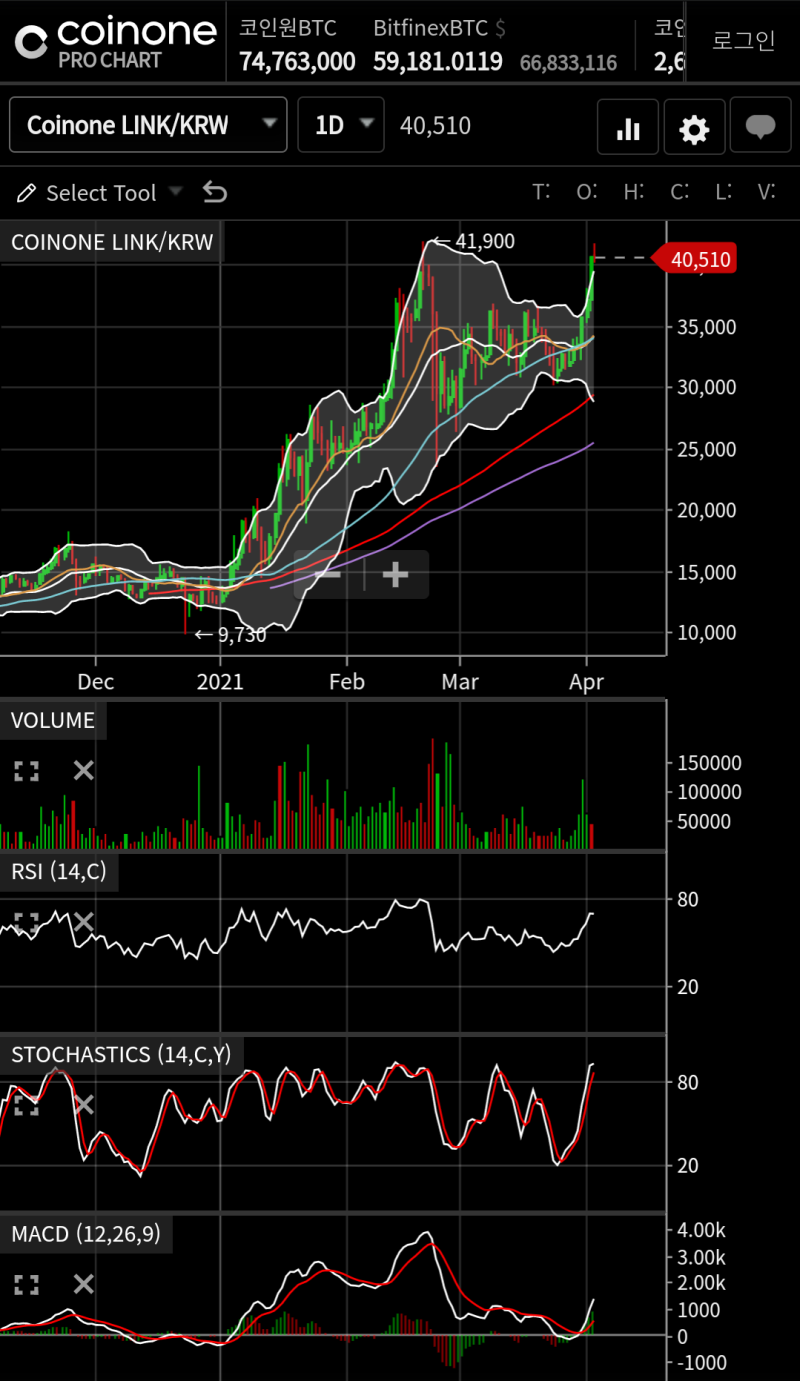The width and height of the screenshot is (800, 1381).
Task: Click the 9,730 low marker
Action: click(x=230, y=634)
